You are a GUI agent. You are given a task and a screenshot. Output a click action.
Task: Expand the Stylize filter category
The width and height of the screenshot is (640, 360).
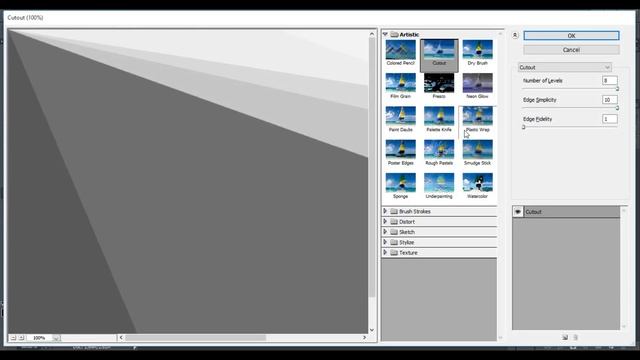(x=385, y=242)
